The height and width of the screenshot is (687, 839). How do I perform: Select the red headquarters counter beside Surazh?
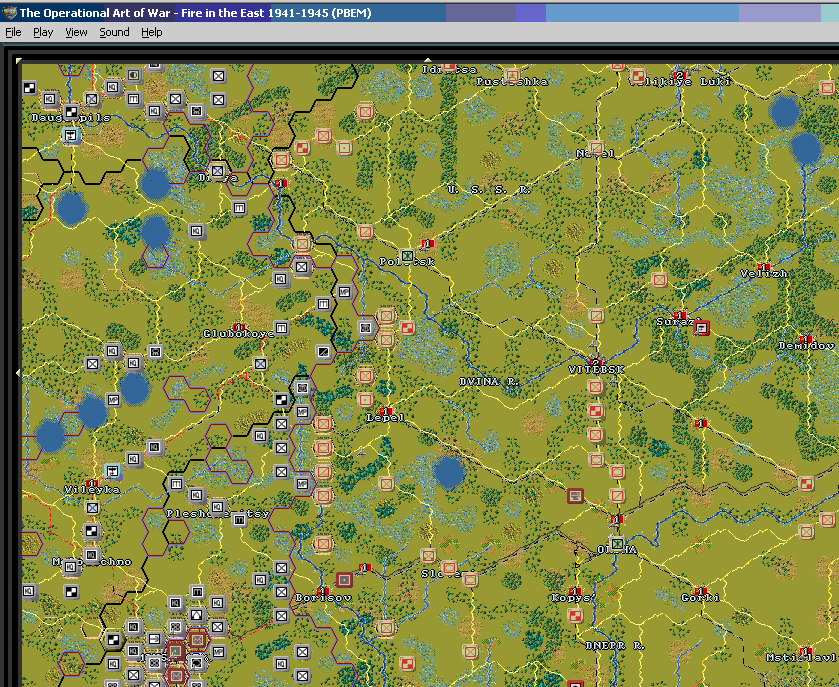coord(701,328)
